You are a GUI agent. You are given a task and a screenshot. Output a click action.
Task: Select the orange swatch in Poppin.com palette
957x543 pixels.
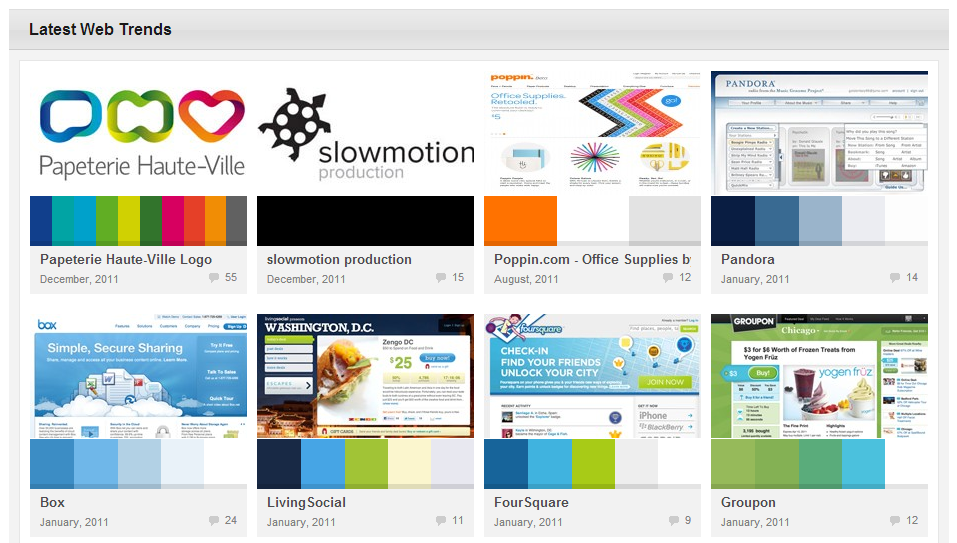tap(520, 220)
